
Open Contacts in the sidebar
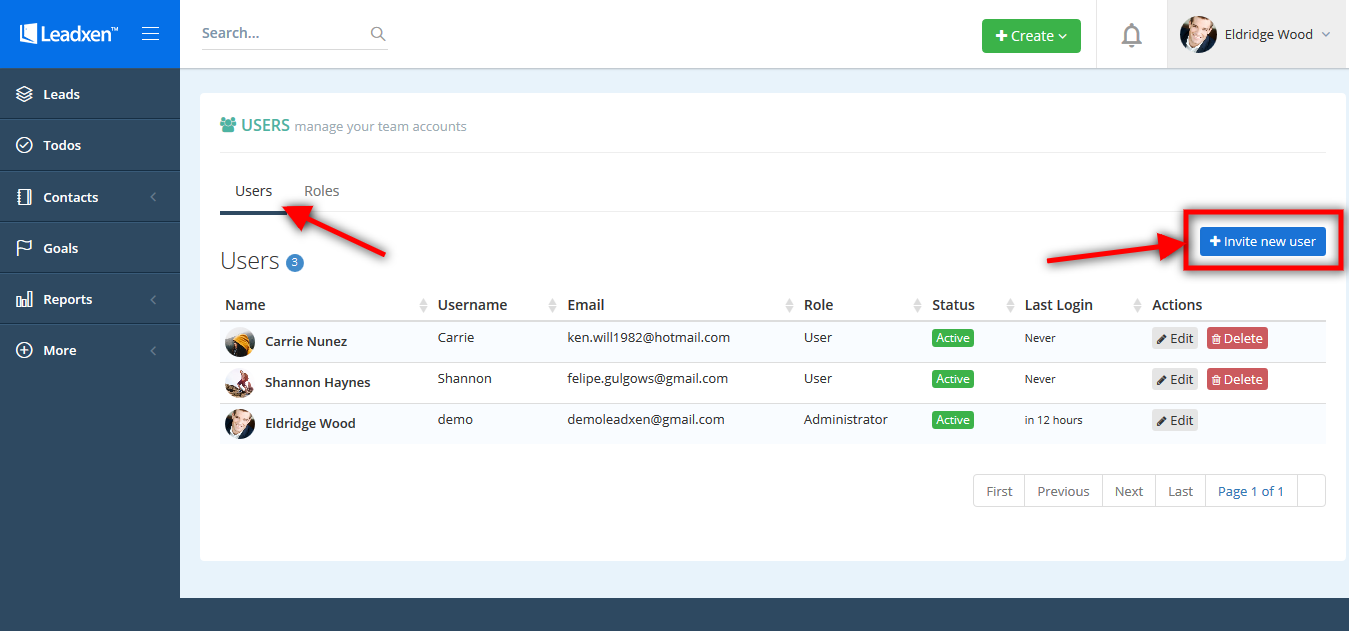click(x=90, y=197)
